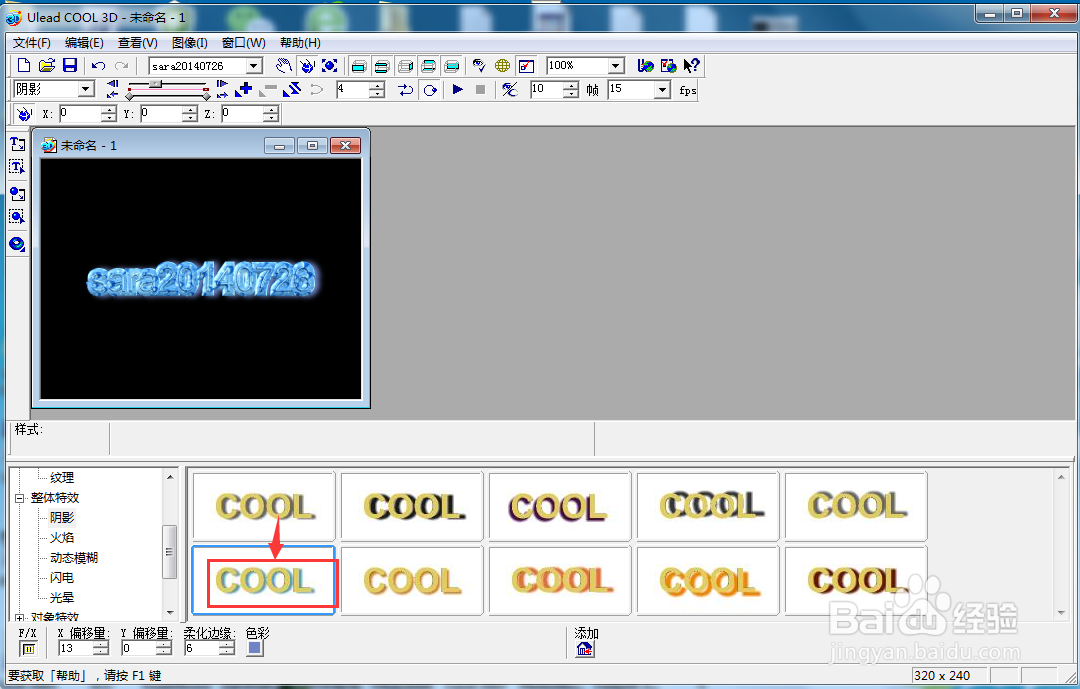Click the globe grid icon
The image size is (1080, 689).
503,65
